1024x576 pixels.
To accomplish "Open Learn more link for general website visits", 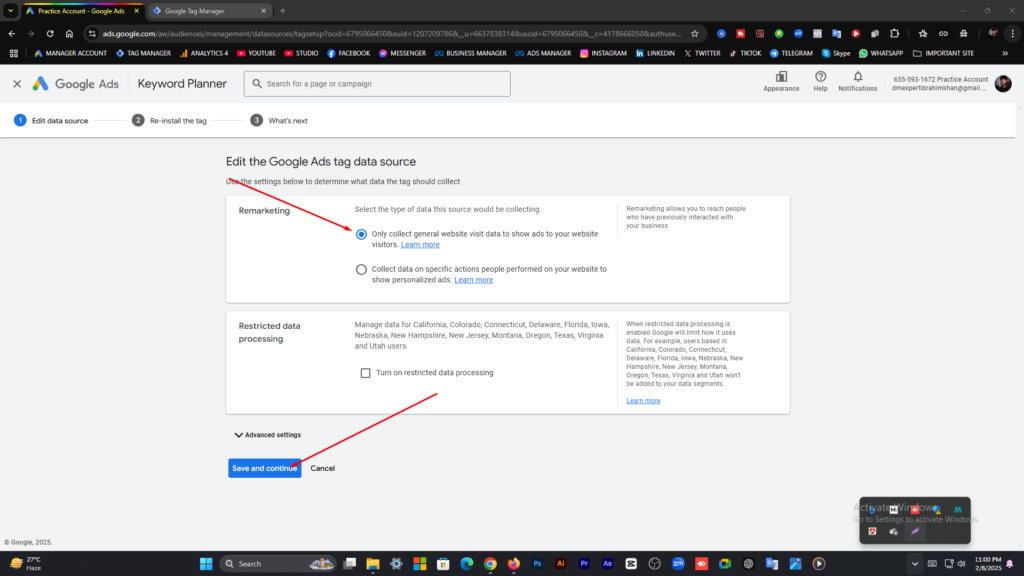I will tap(420, 245).
